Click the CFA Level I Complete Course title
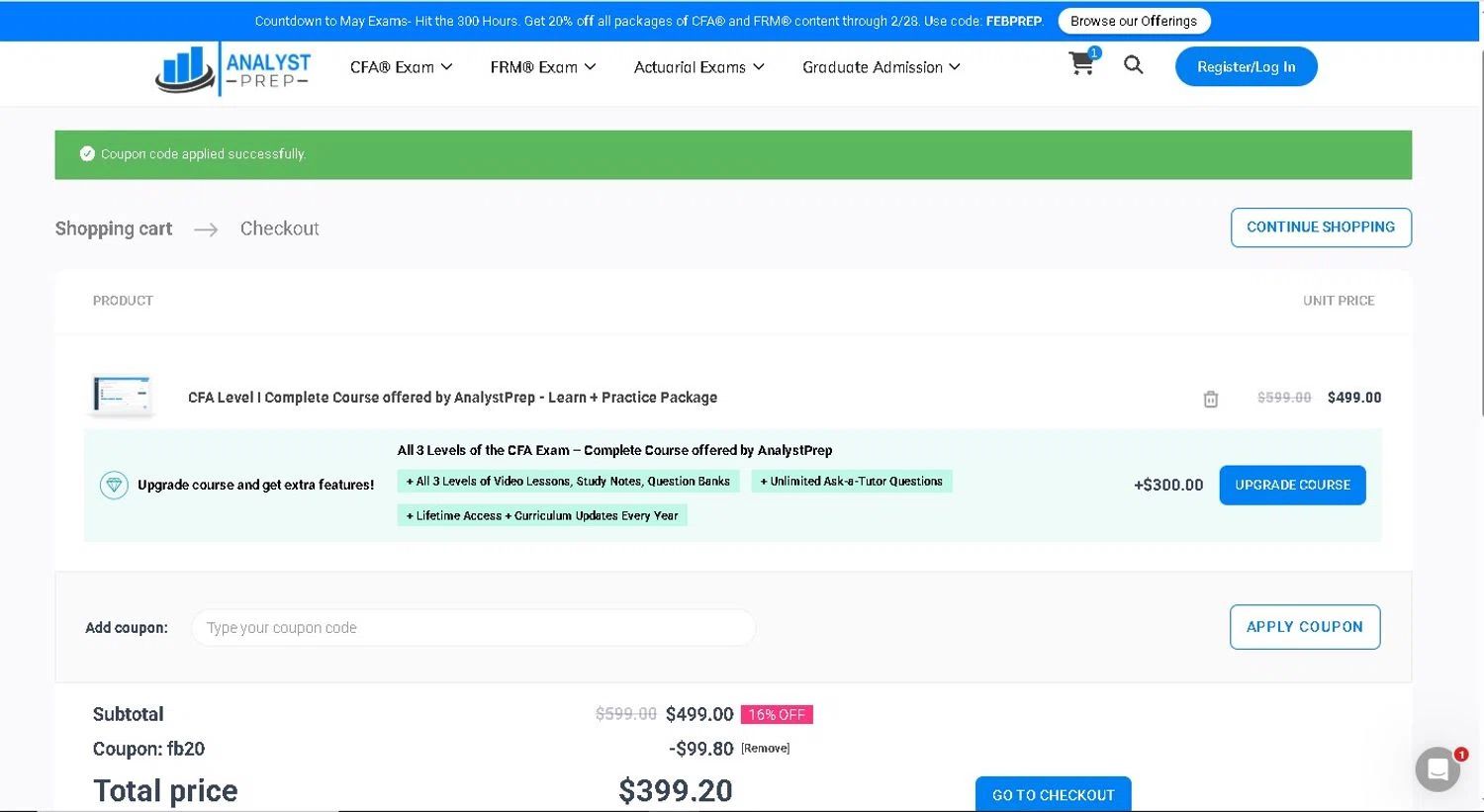 [x=452, y=398]
